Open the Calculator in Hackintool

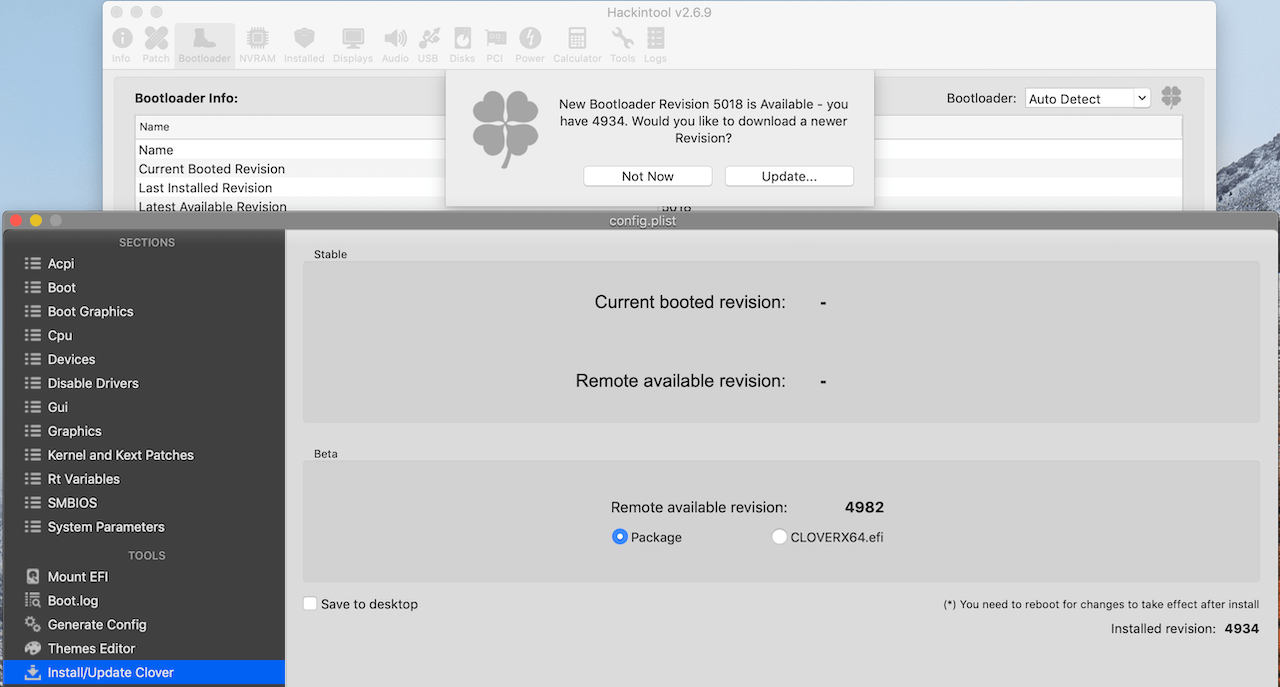(x=577, y=45)
